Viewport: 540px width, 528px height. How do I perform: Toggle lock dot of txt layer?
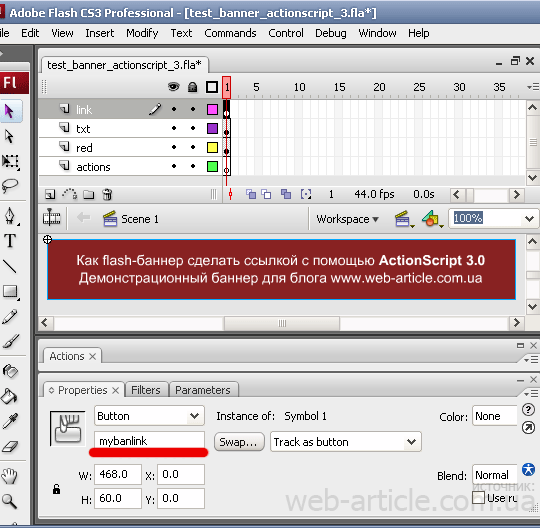pos(193,128)
